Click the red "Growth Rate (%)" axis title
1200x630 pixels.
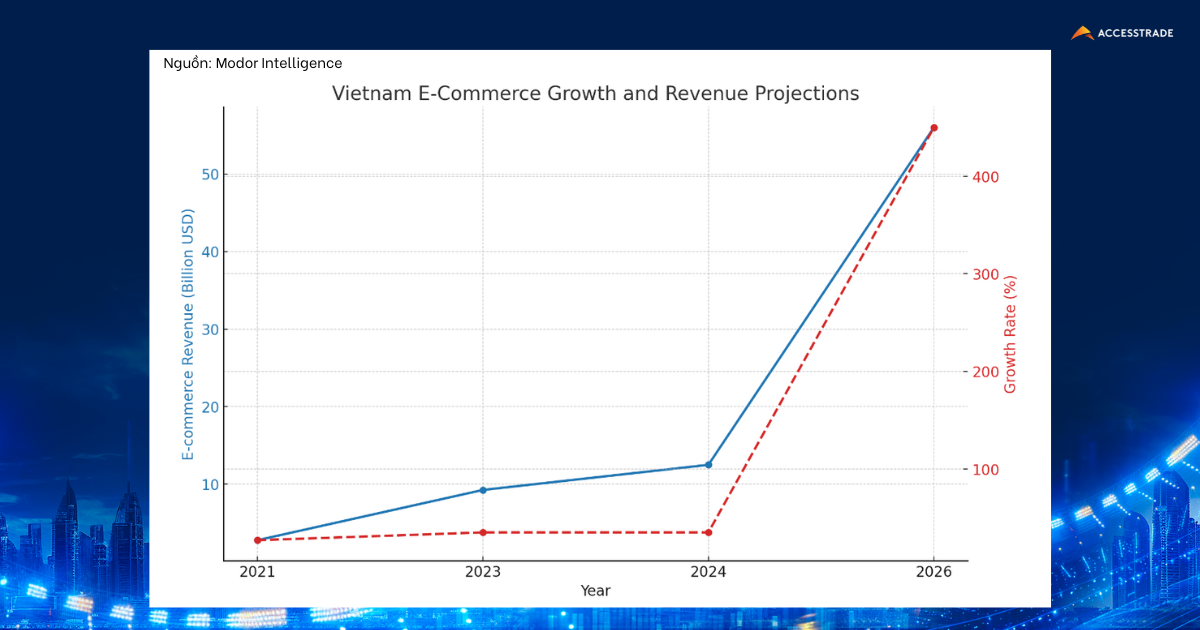tap(1010, 334)
